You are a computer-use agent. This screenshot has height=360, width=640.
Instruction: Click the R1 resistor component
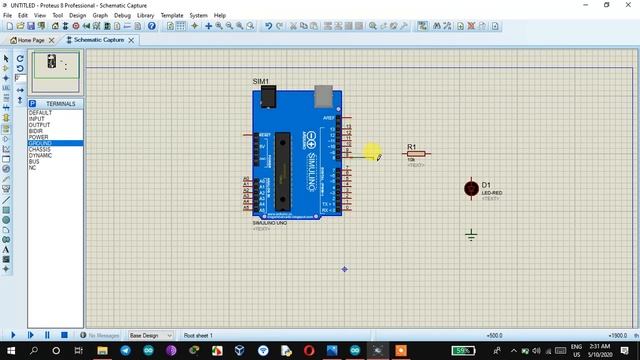tap(416, 154)
